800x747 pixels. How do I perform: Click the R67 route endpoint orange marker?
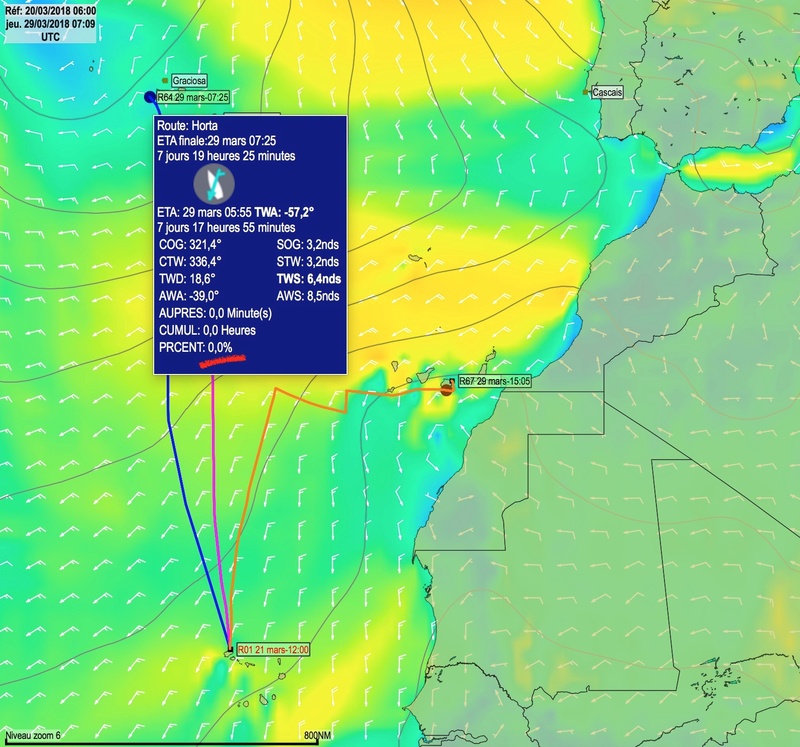(x=446, y=390)
